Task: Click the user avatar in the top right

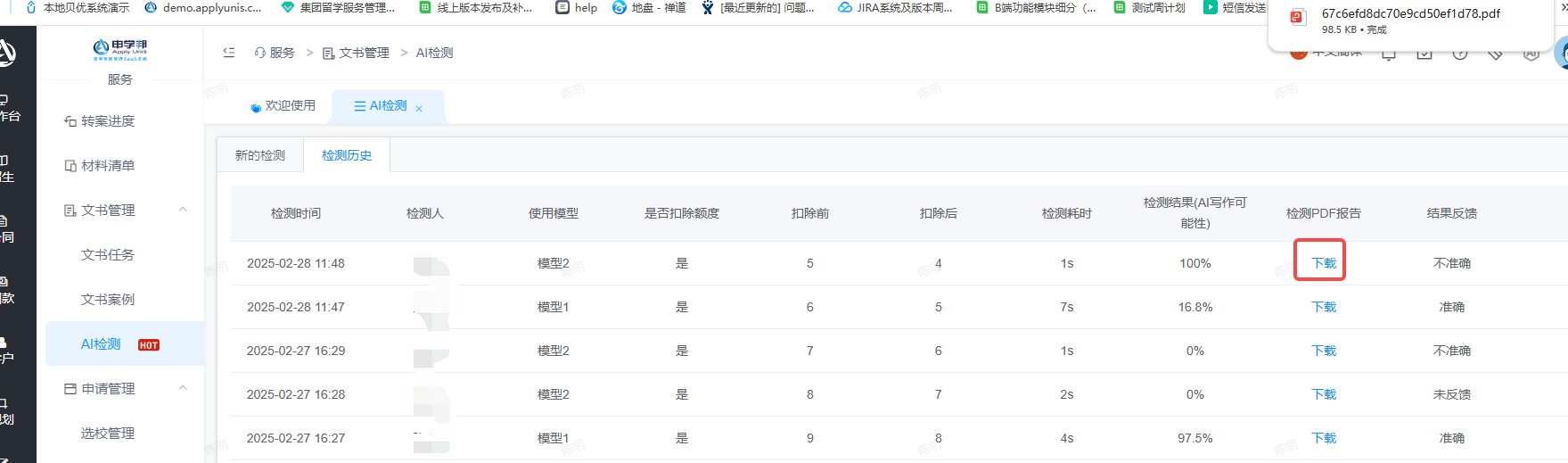Action: 1562,54
